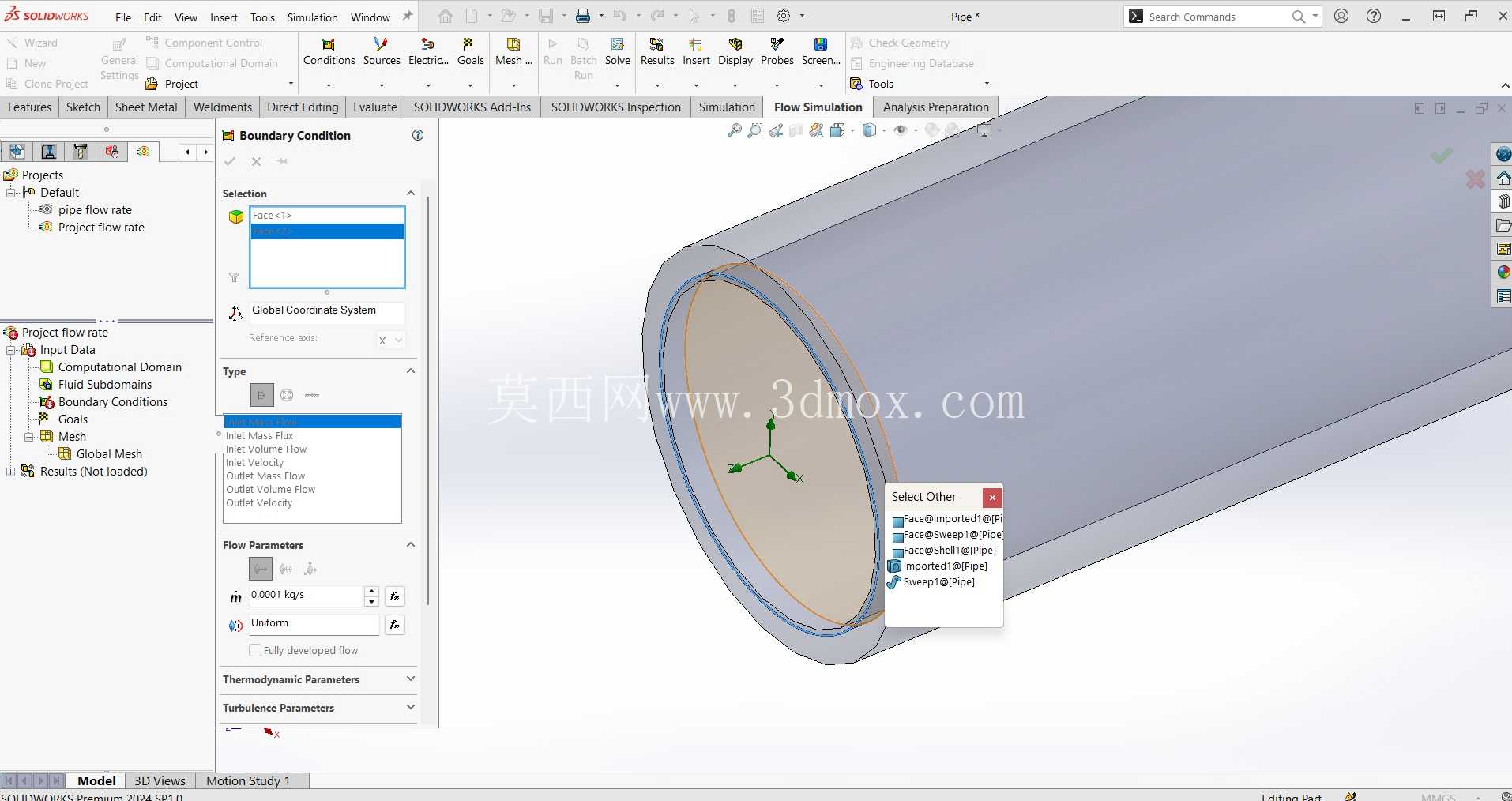Switch to the Sketch tab

tap(83, 107)
